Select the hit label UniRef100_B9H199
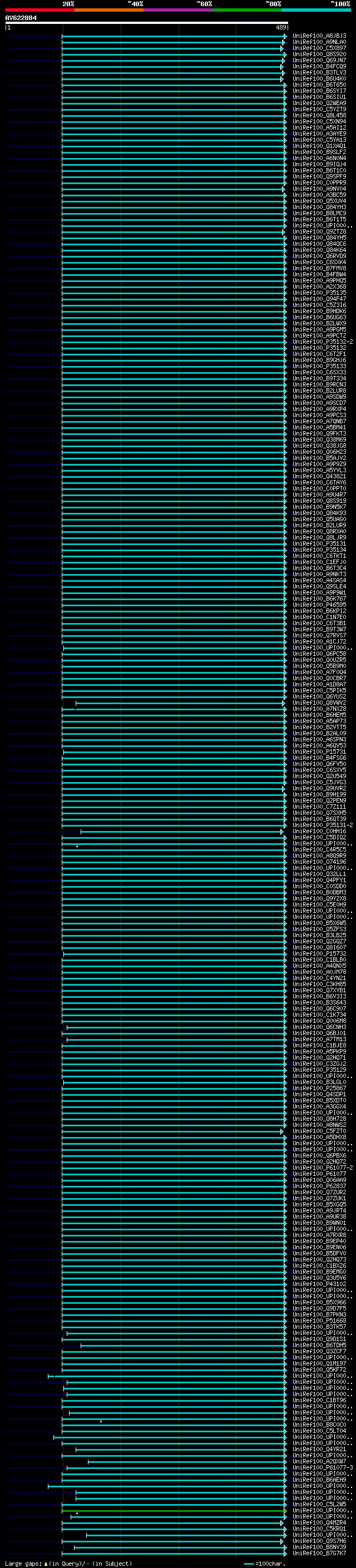The height and width of the screenshot is (1568, 356). coord(319,794)
